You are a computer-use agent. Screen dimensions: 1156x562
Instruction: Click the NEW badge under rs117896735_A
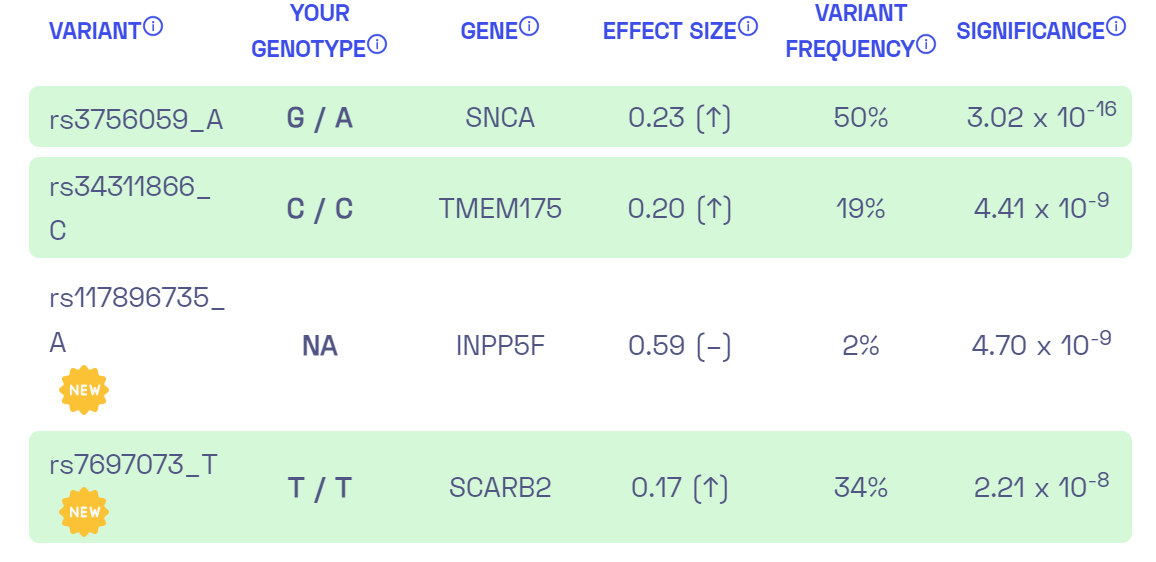pos(84,390)
